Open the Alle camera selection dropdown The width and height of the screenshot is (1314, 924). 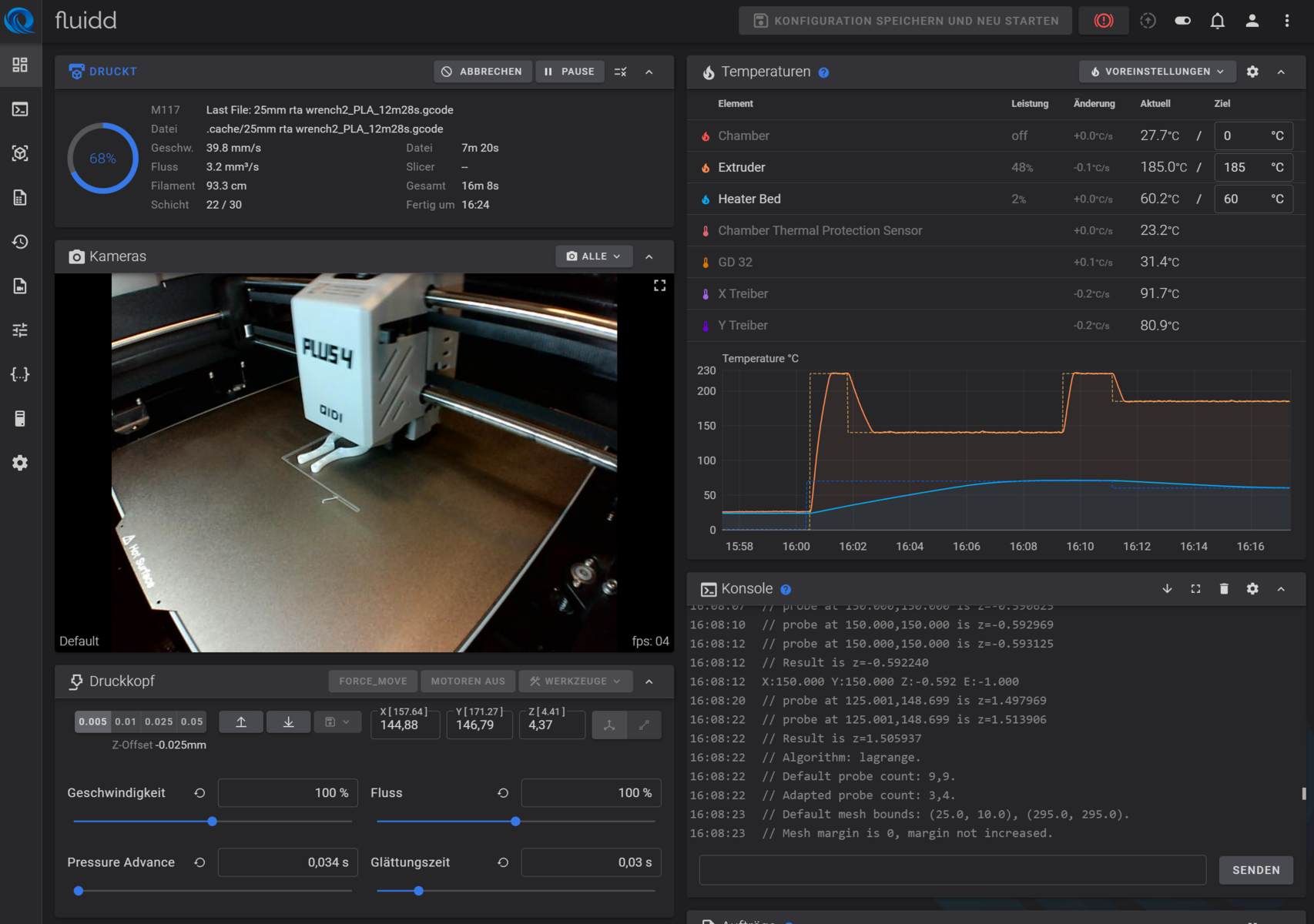(x=593, y=256)
